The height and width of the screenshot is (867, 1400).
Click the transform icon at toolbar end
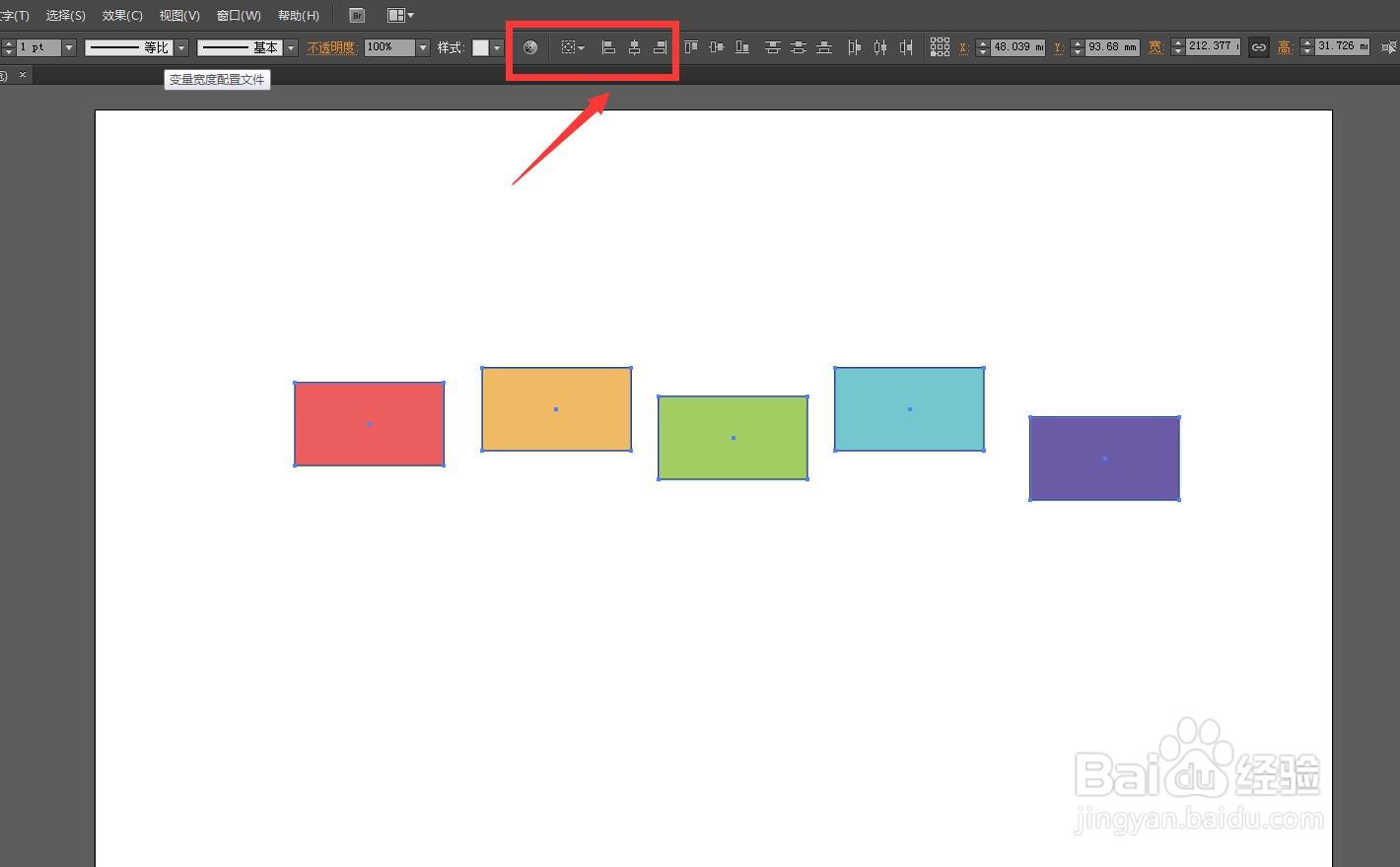(1389, 47)
